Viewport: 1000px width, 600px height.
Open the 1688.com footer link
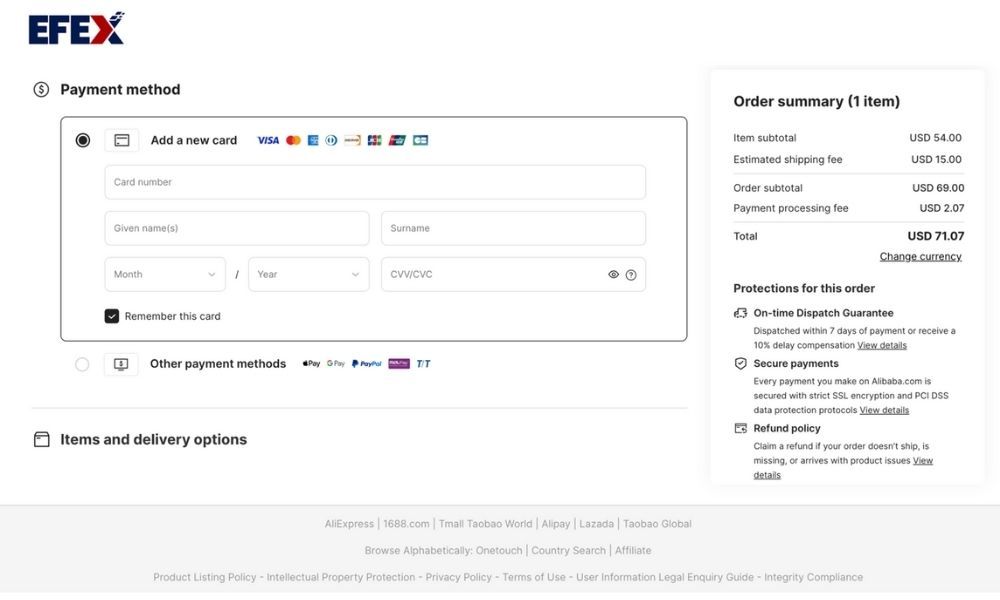click(x=406, y=524)
